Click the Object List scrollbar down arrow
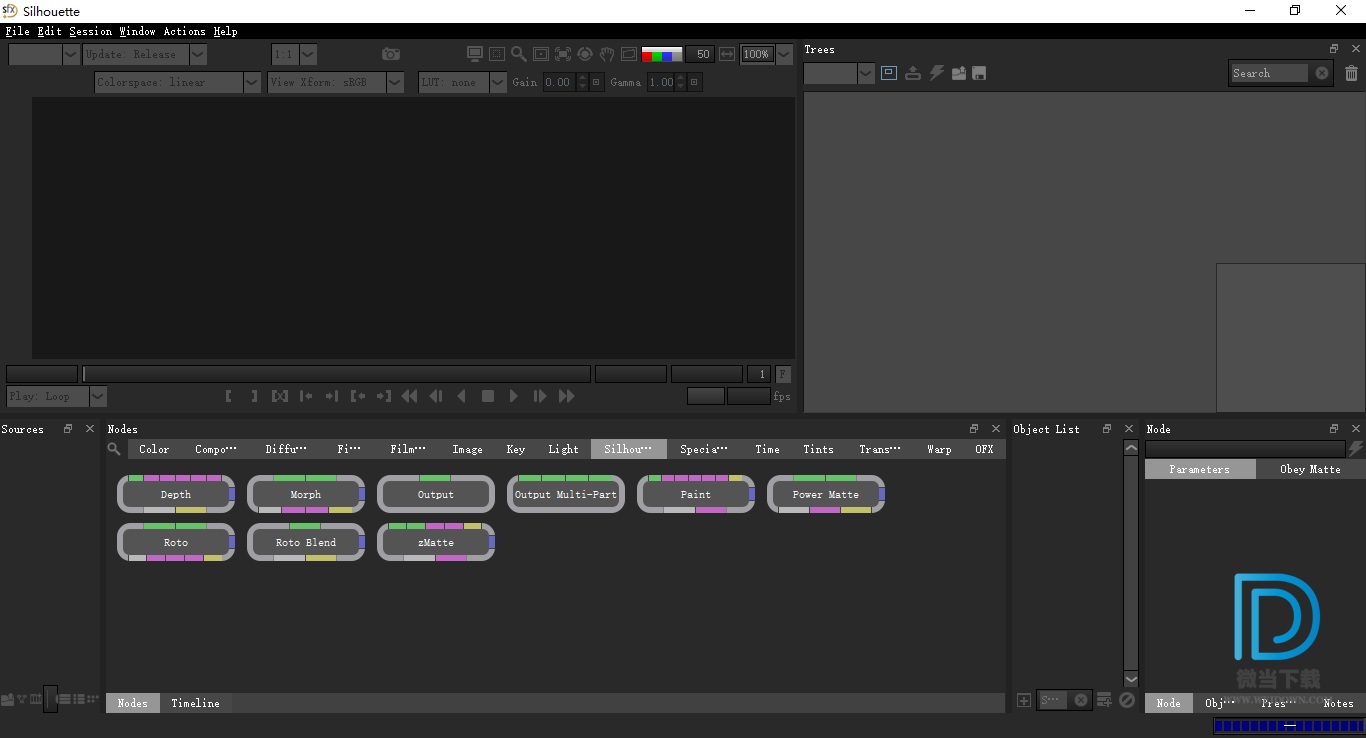This screenshot has height=738, width=1366. [x=1131, y=679]
